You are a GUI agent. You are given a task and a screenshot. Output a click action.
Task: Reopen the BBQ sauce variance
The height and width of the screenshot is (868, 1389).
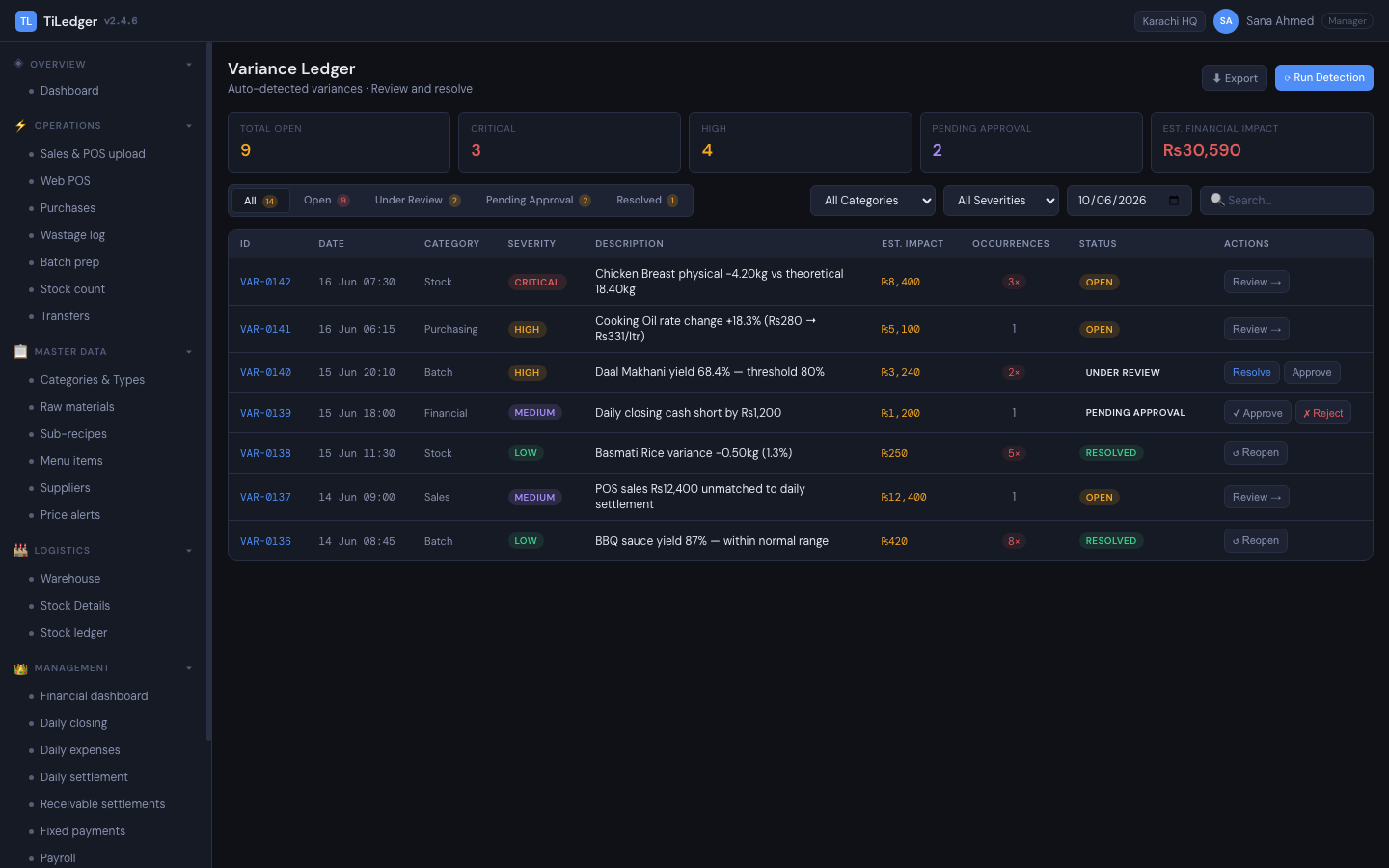(x=1256, y=541)
